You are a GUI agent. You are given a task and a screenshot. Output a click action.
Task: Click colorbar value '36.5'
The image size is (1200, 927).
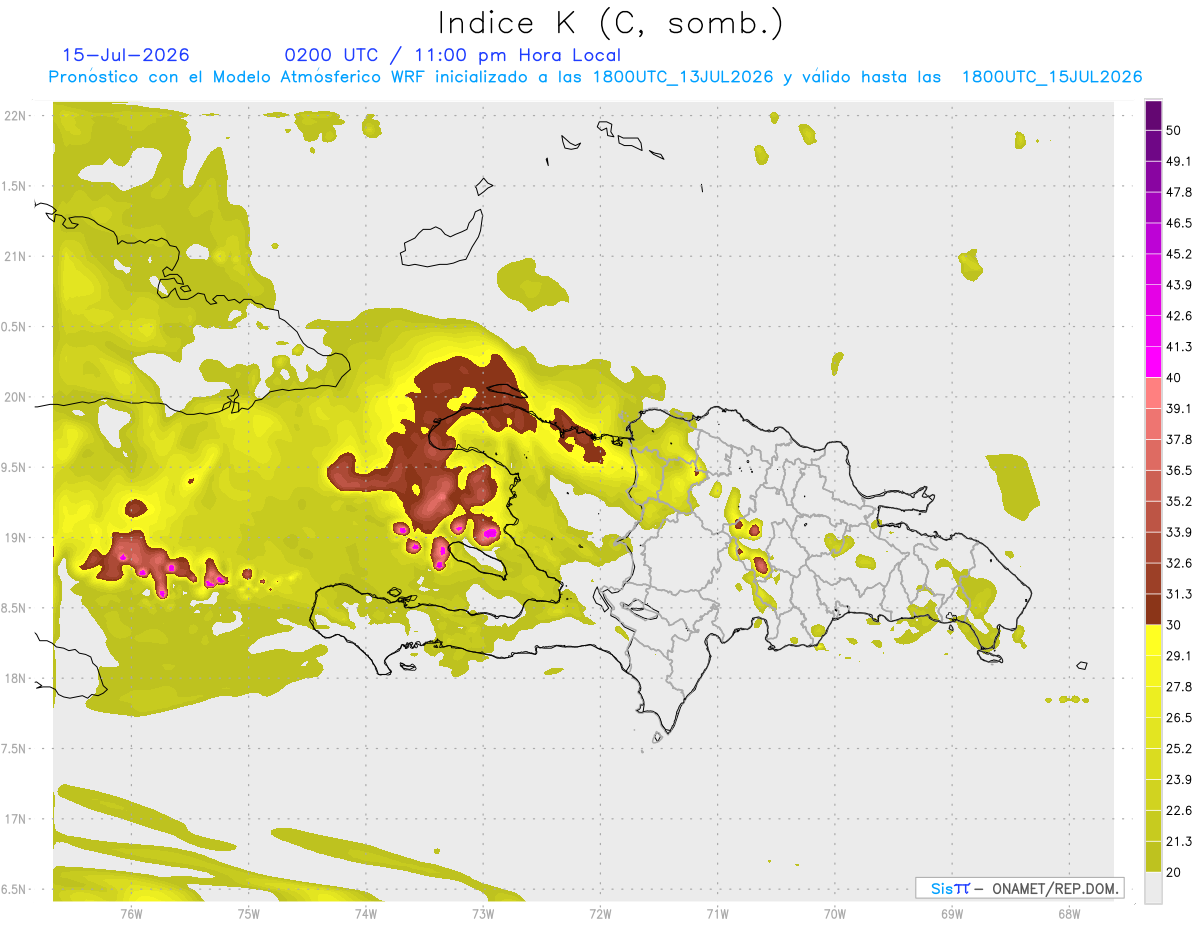tap(1179, 471)
